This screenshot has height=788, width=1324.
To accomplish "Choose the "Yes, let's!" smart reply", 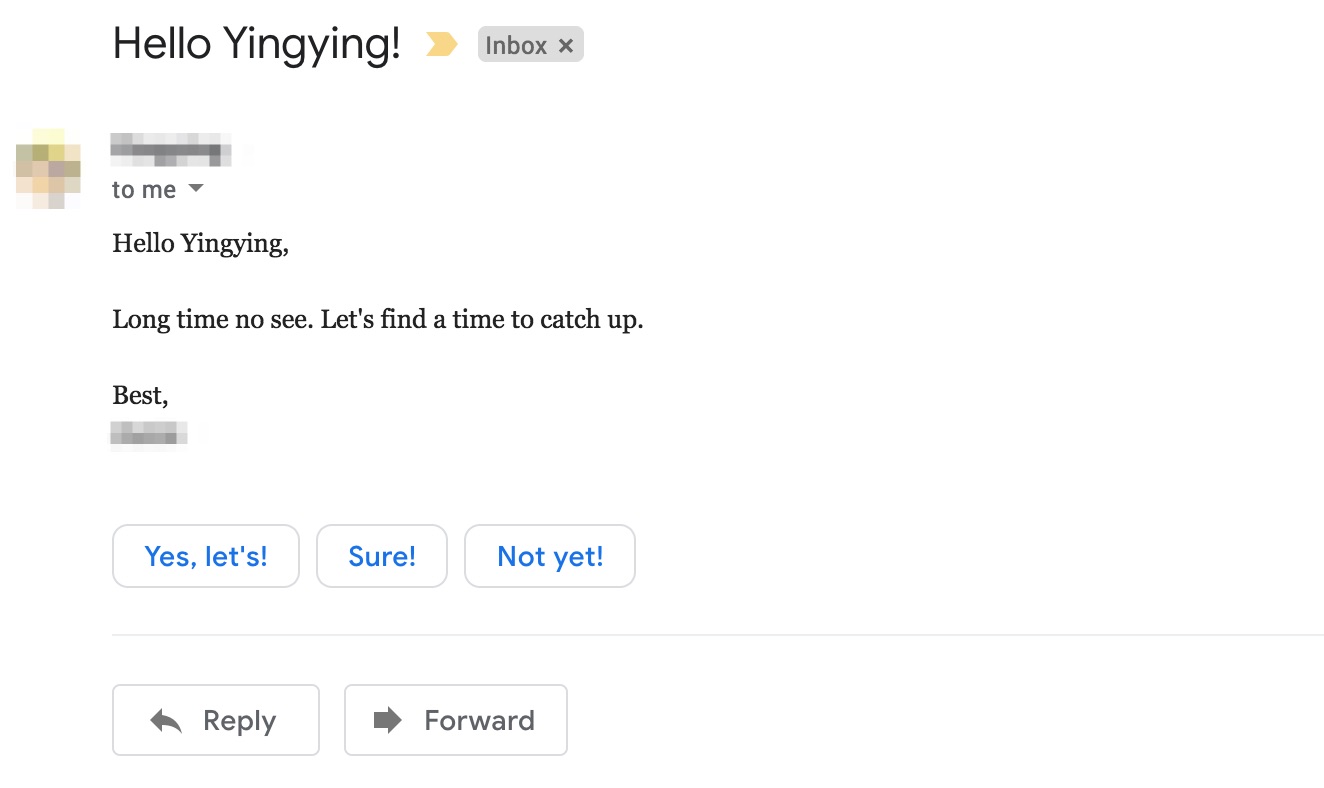I will [x=206, y=556].
